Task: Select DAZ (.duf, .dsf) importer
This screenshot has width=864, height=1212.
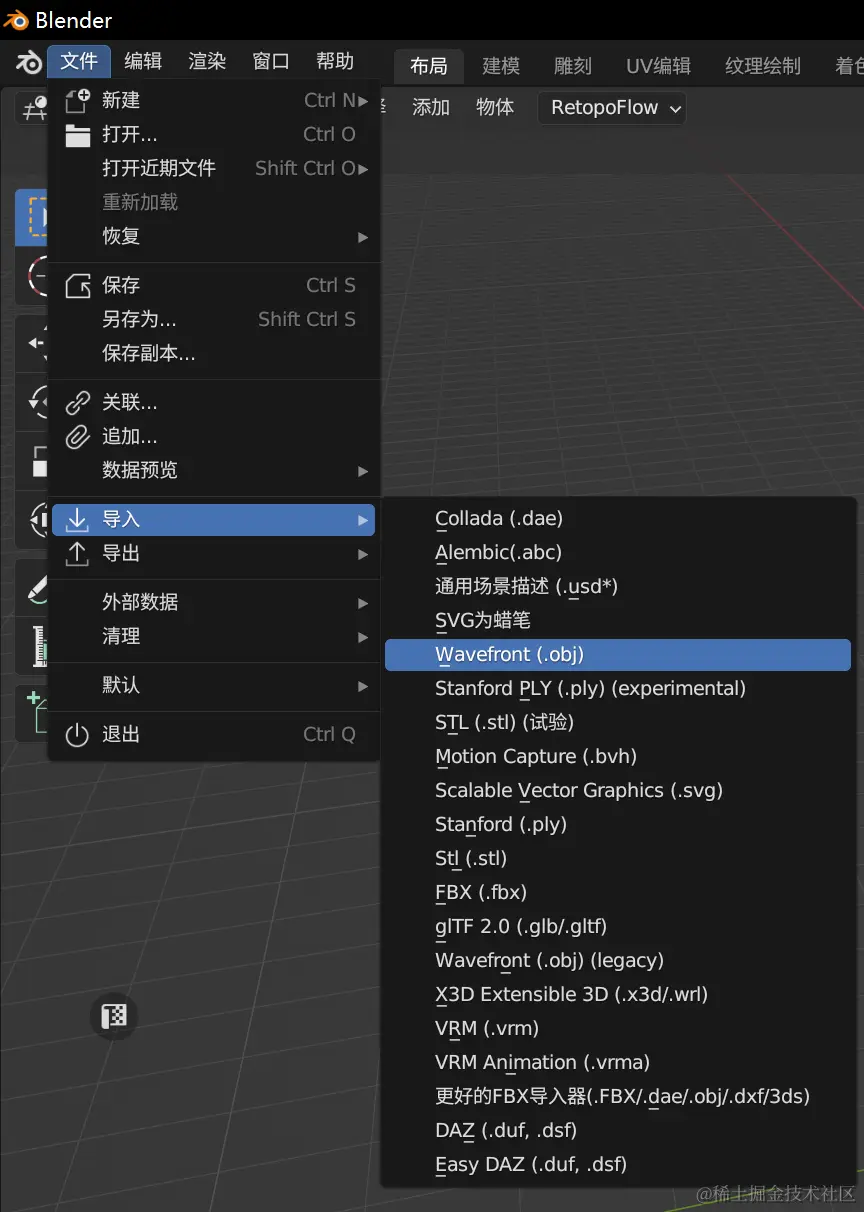Action: click(618, 1130)
